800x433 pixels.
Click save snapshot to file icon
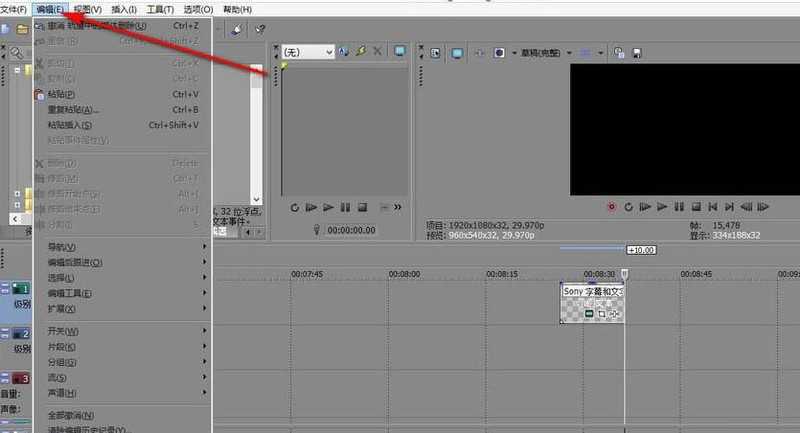(x=636, y=52)
